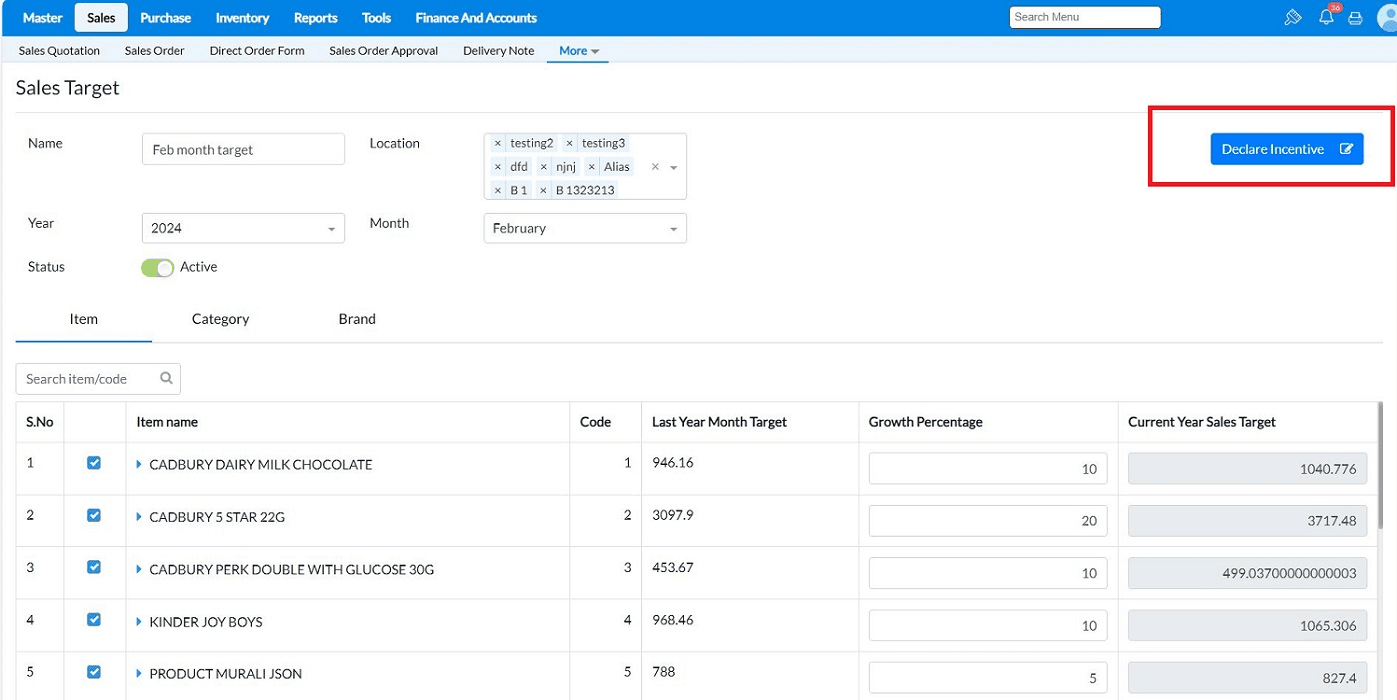Click the Name field with Feb month target
Viewport: 1397px width, 700px height.
tap(243, 150)
